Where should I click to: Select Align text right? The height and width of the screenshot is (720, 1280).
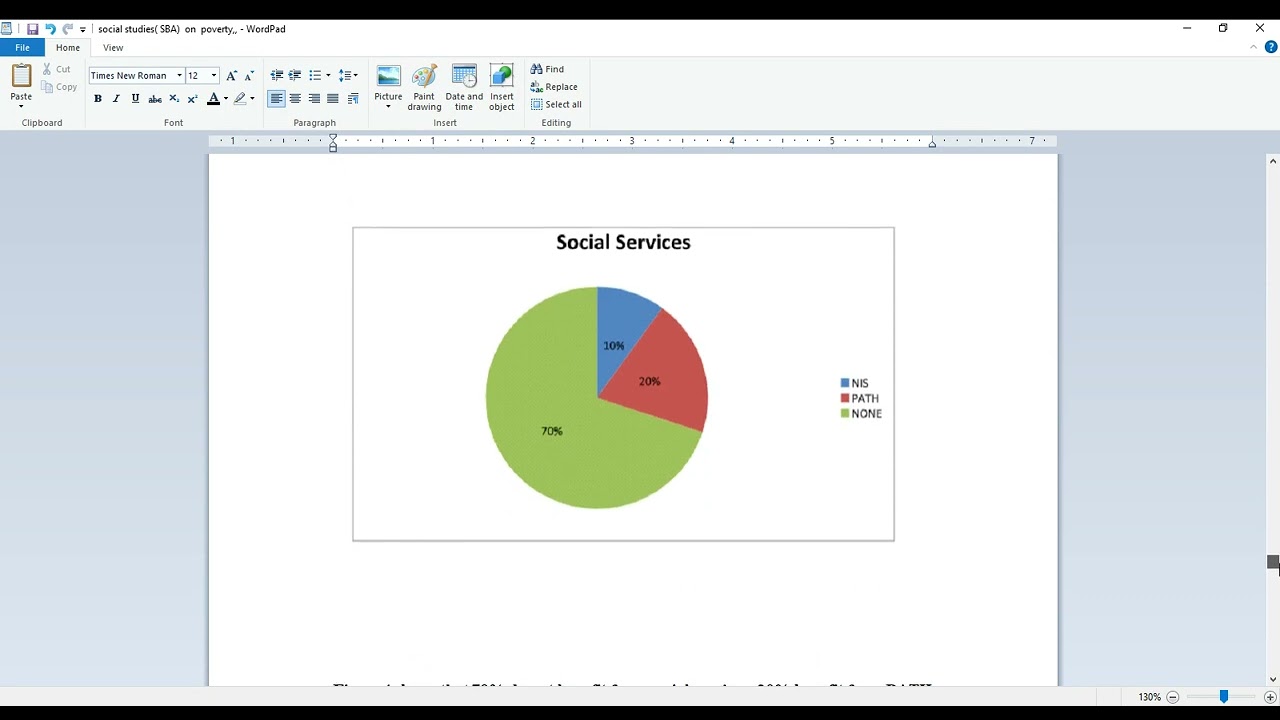(x=314, y=99)
